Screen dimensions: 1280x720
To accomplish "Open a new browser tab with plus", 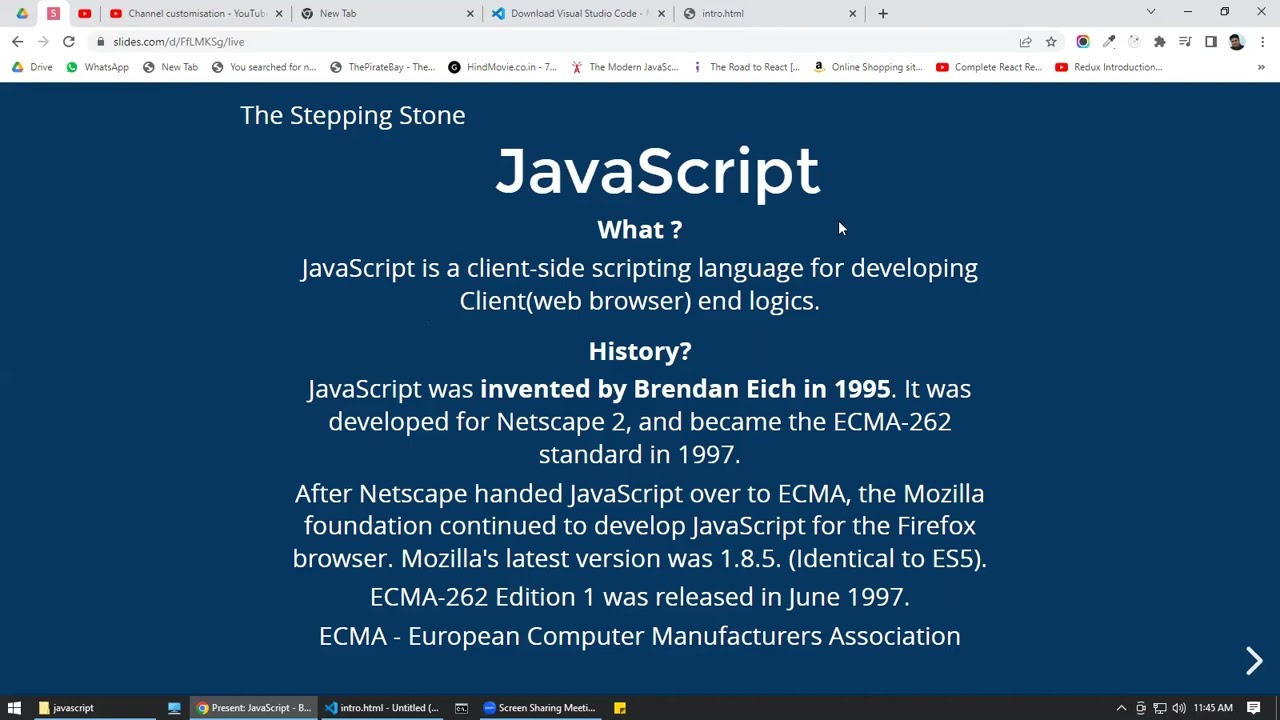I will (882, 13).
